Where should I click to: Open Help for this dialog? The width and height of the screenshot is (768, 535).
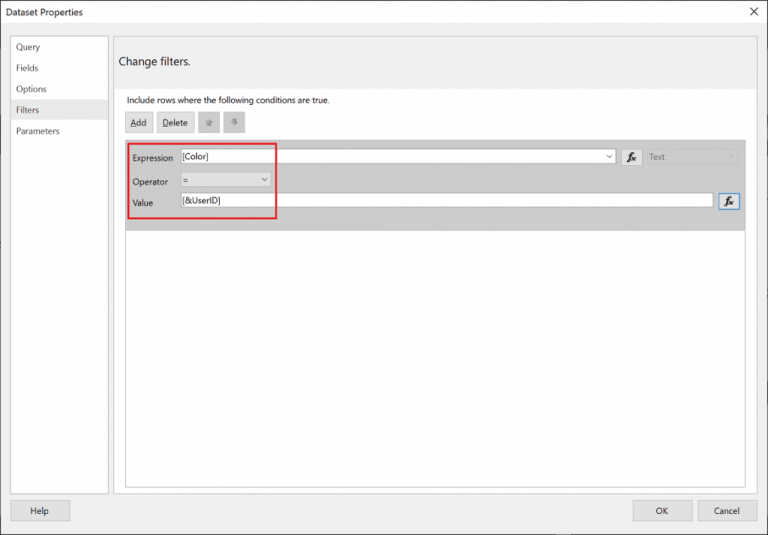(40, 511)
